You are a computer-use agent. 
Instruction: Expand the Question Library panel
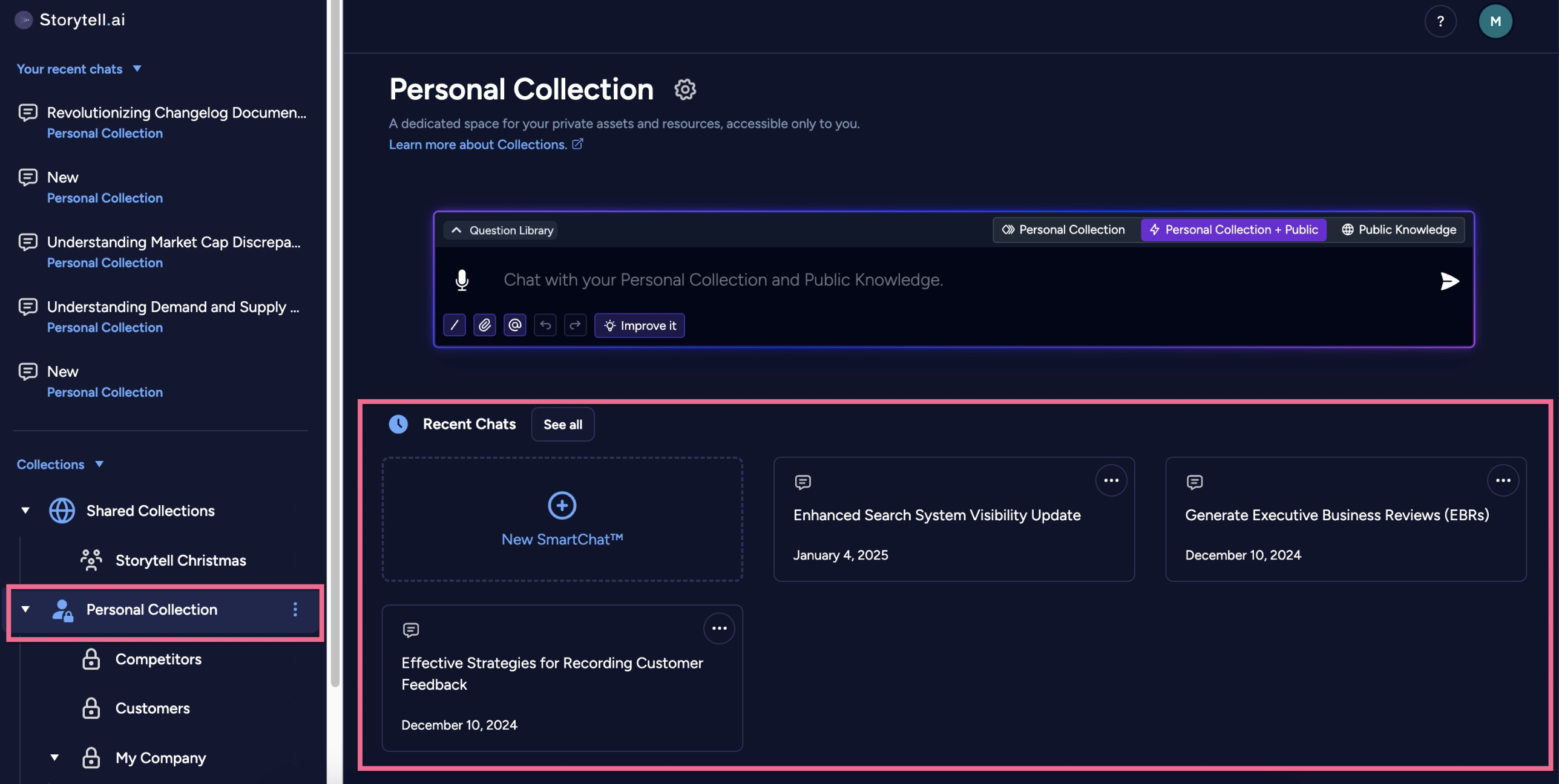(x=502, y=230)
